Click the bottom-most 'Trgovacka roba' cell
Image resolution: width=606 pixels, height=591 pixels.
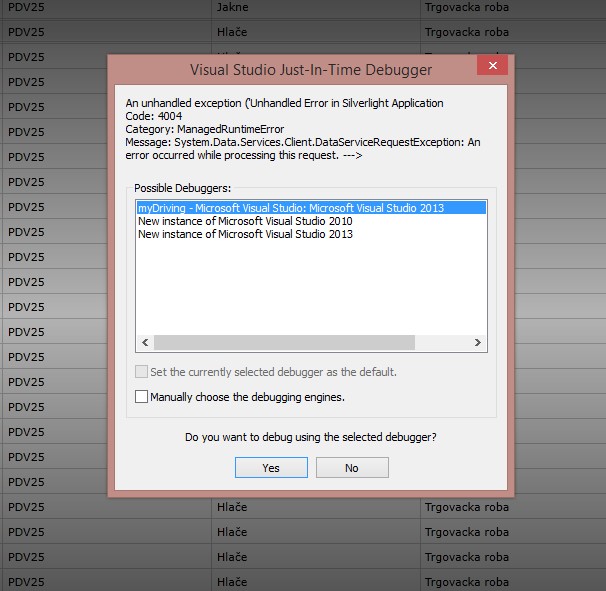click(x=513, y=581)
